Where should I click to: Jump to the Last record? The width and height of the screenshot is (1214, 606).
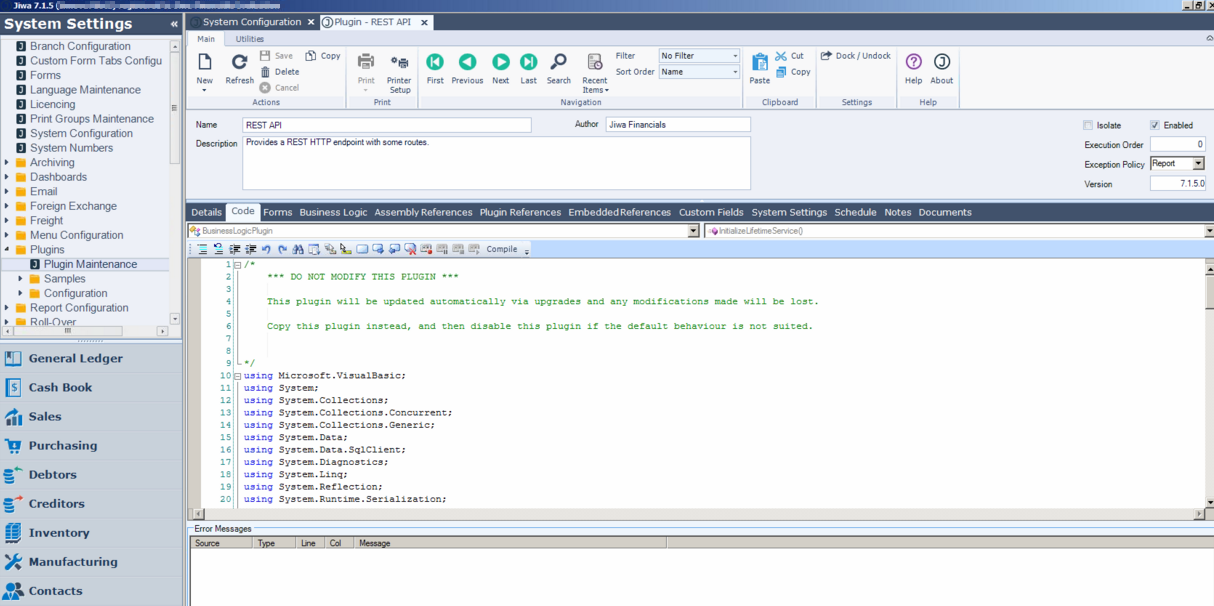coord(528,64)
